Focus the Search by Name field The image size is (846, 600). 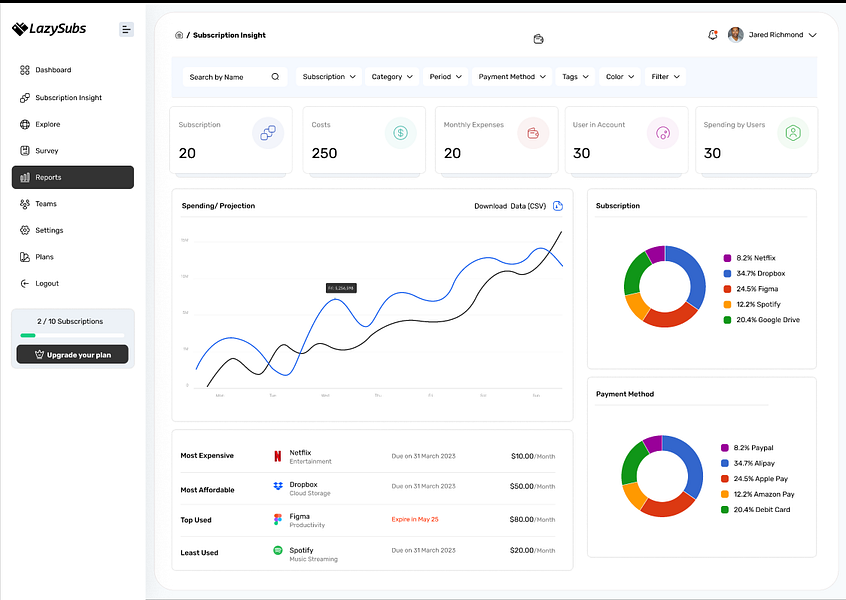(x=235, y=77)
